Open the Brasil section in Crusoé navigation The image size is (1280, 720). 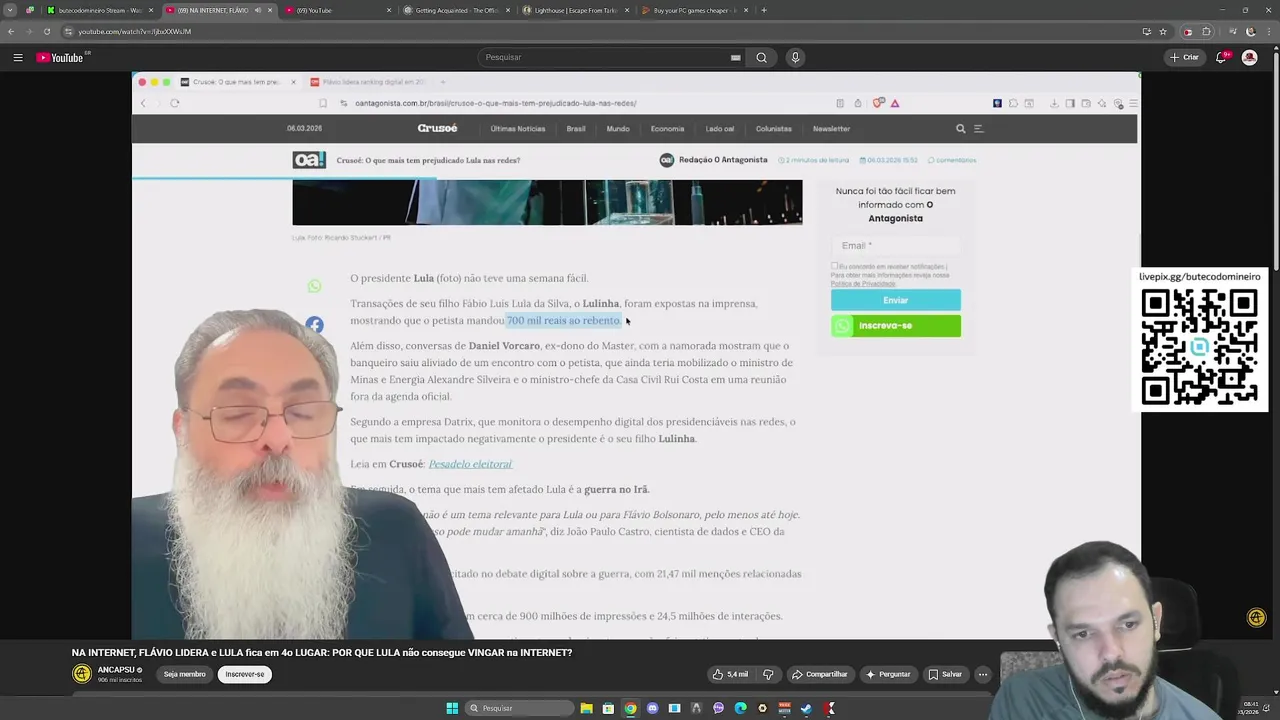click(576, 129)
